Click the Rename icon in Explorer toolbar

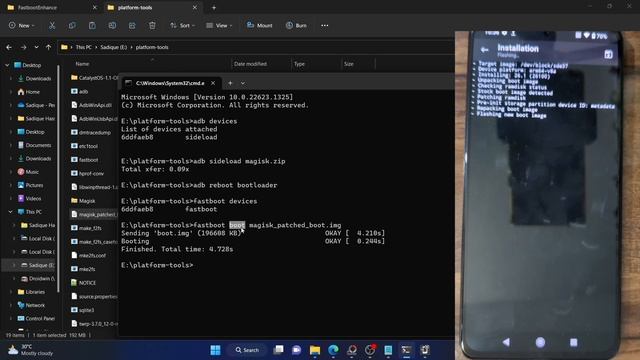pos(112,25)
